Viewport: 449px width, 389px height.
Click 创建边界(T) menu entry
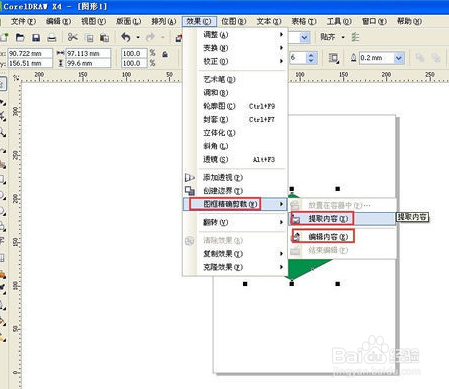235,191
